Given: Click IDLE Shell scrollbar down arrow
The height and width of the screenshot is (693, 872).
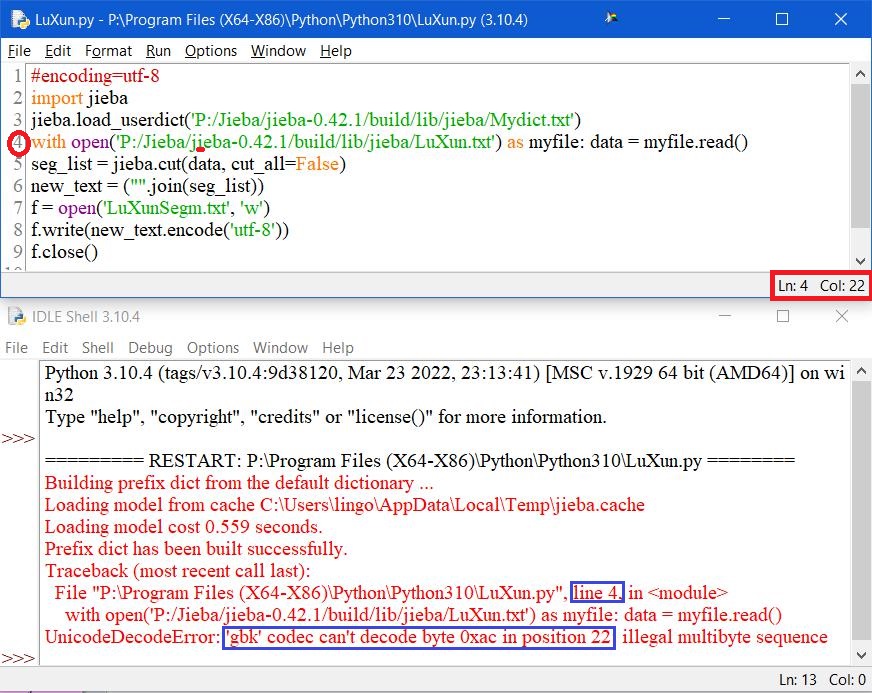Looking at the screenshot, I should point(861,655).
